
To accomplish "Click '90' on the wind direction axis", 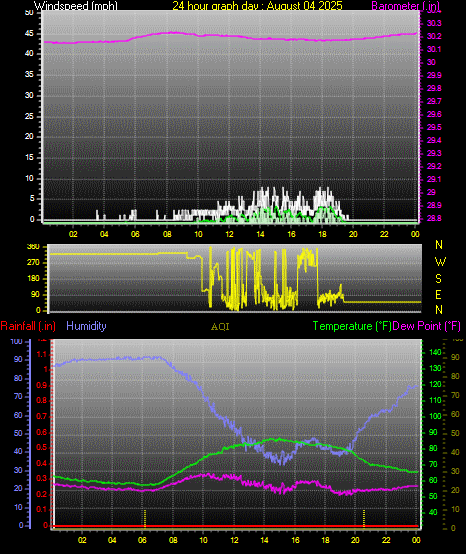I will (35, 295).
